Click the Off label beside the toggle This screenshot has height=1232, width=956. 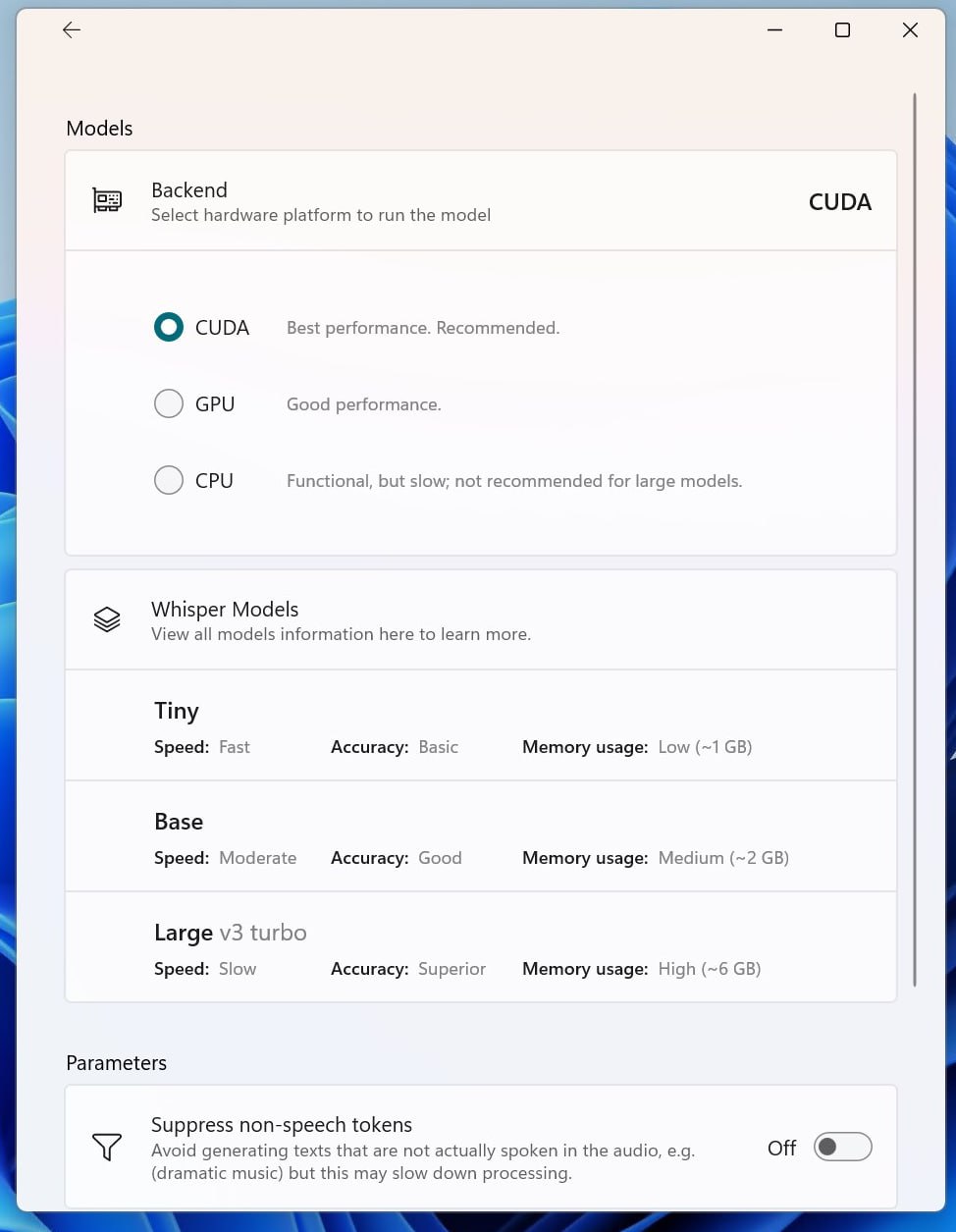(781, 1147)
